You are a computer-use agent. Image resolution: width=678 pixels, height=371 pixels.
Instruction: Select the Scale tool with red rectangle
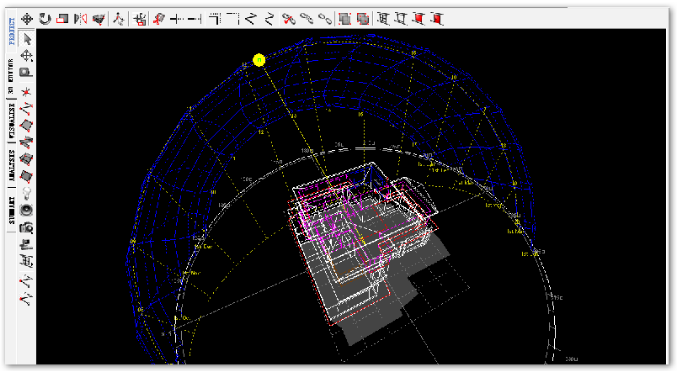63,19
